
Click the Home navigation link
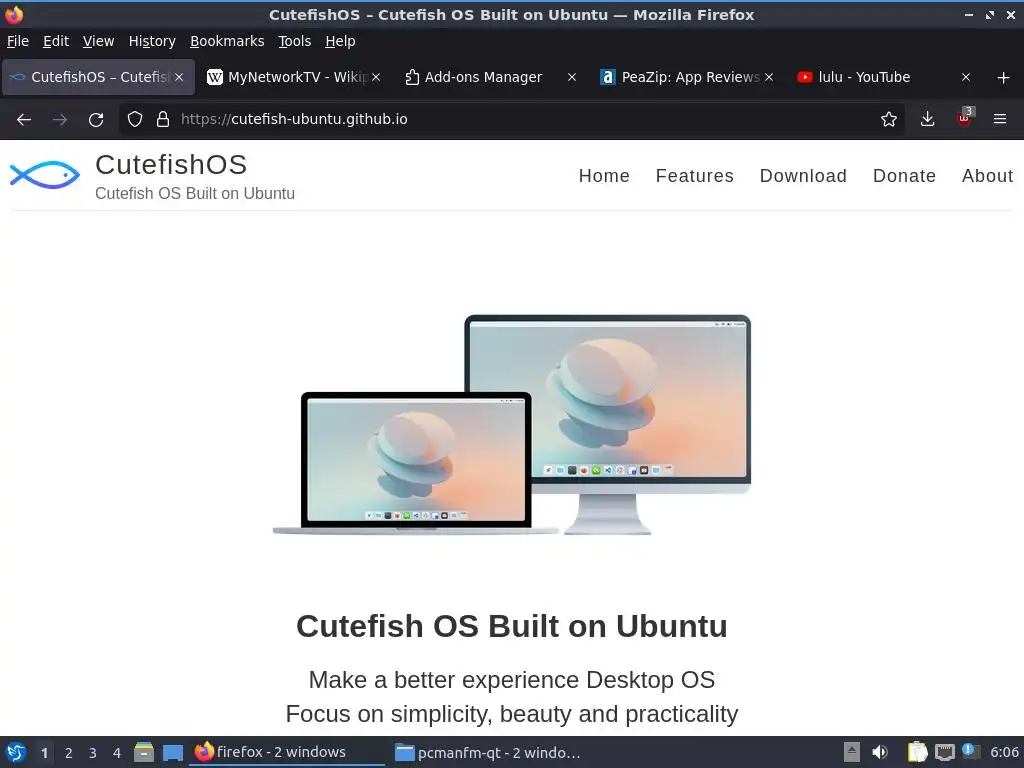604,176
